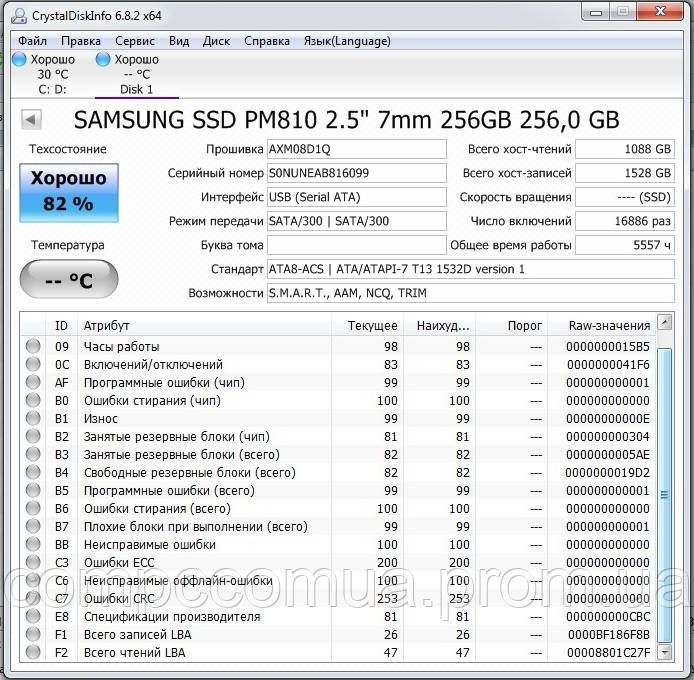Open the Файл menu
Image resolution: width=694 pixels, height=680 pixels.
[x=32, y=41]
